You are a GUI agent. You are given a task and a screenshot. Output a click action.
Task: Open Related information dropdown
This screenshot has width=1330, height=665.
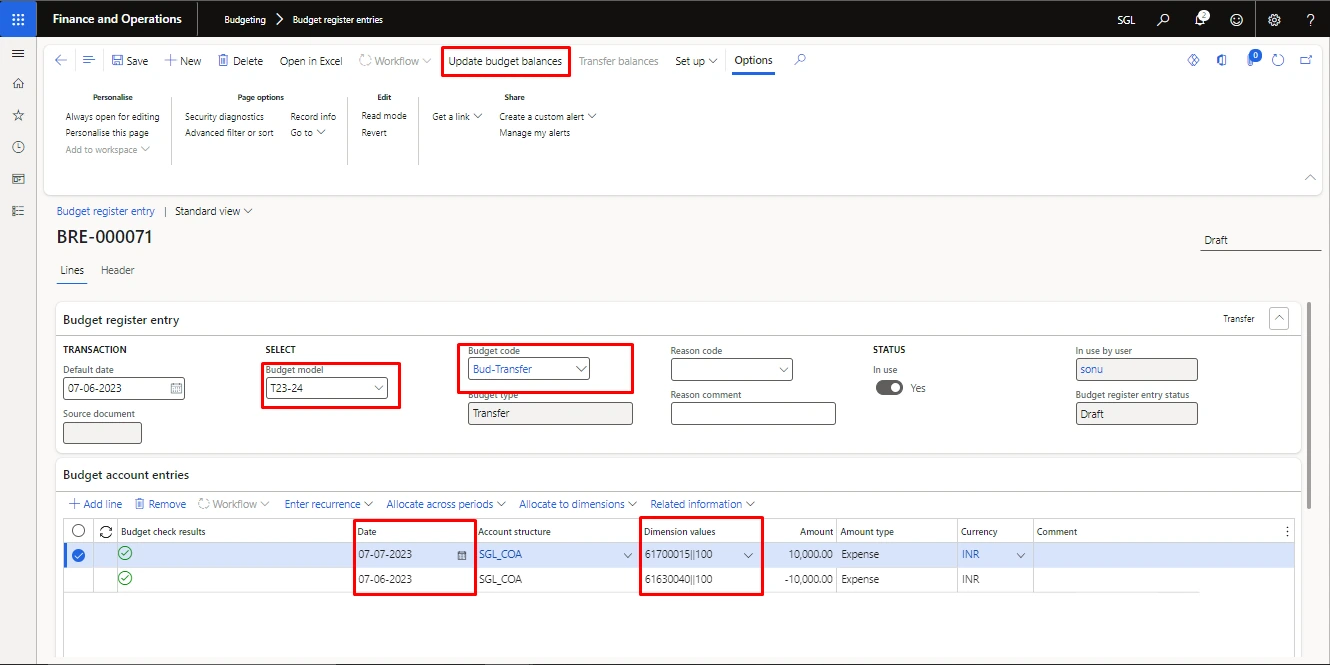tap(702, 504)
